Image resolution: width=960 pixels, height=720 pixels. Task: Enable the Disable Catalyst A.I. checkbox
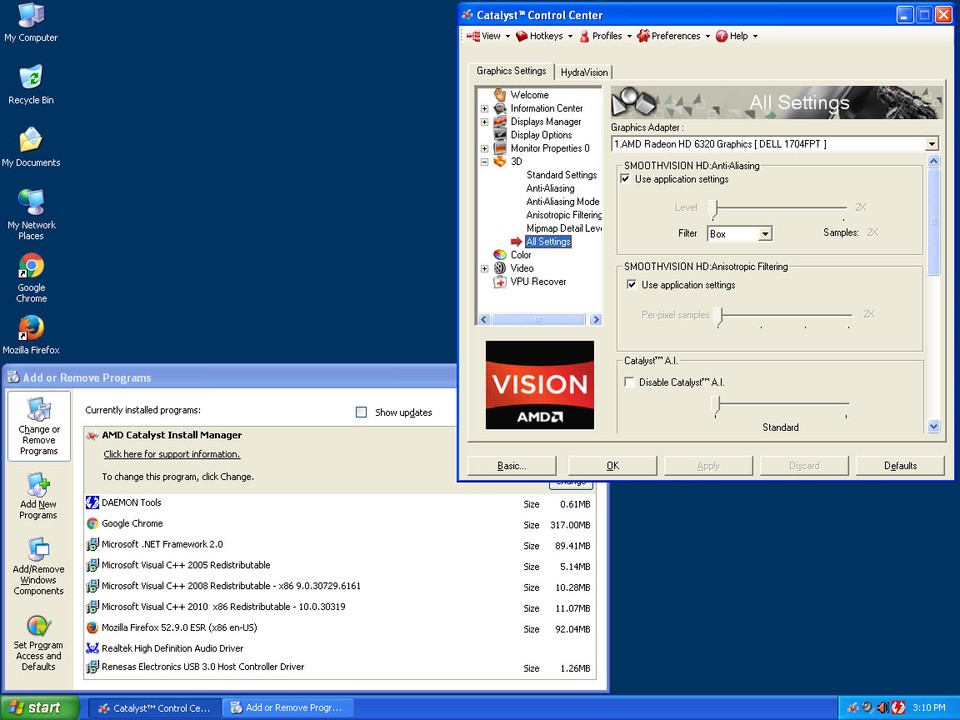click(x=629, y=382)
